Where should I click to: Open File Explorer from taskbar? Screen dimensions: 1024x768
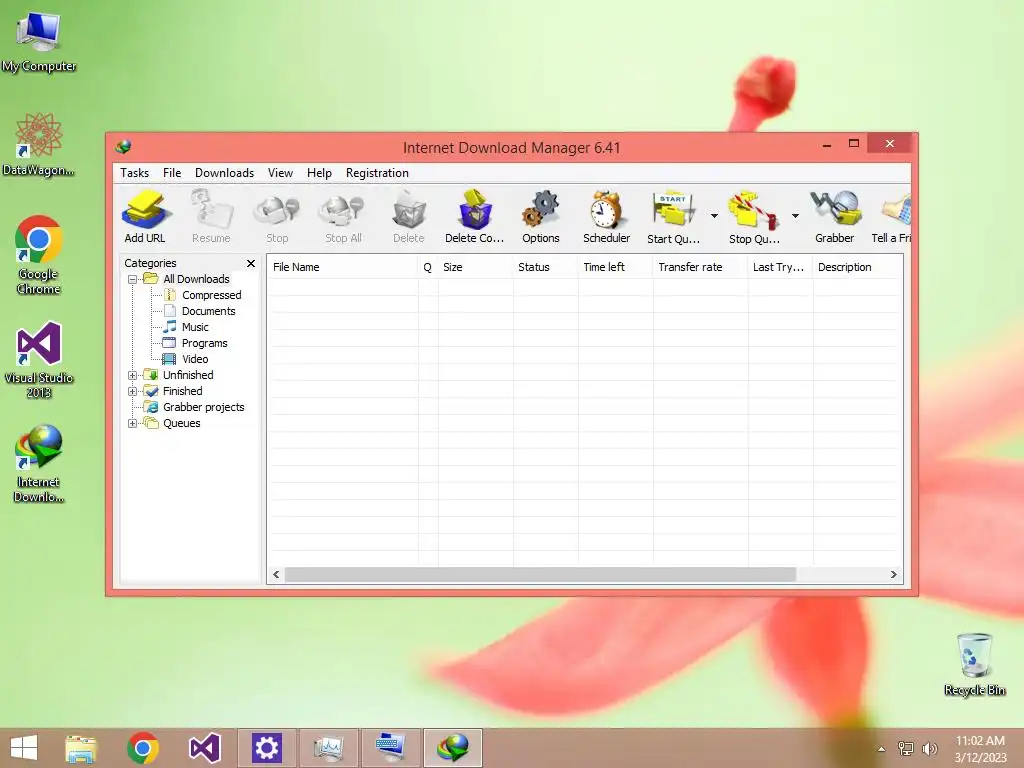click(x=81, y=748)
